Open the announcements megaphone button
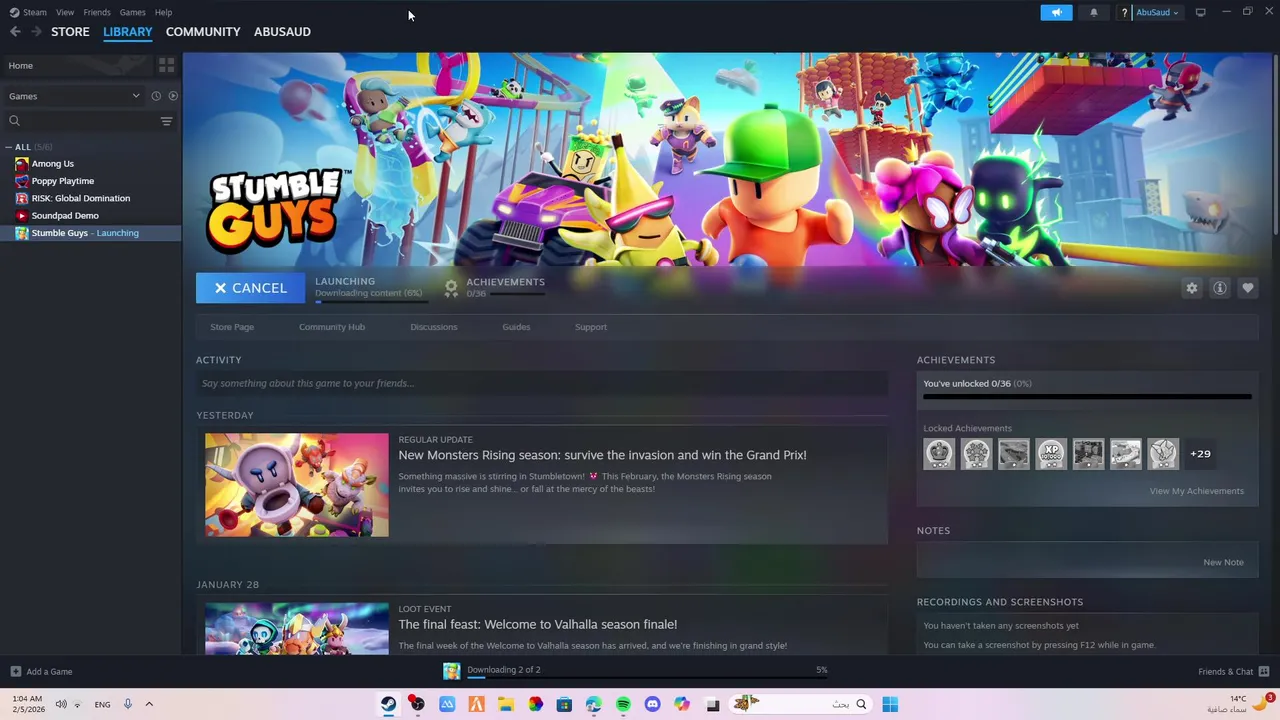Image resolution: width=1280 pixels, height=720 pixels. click(x=1056, y=12)
